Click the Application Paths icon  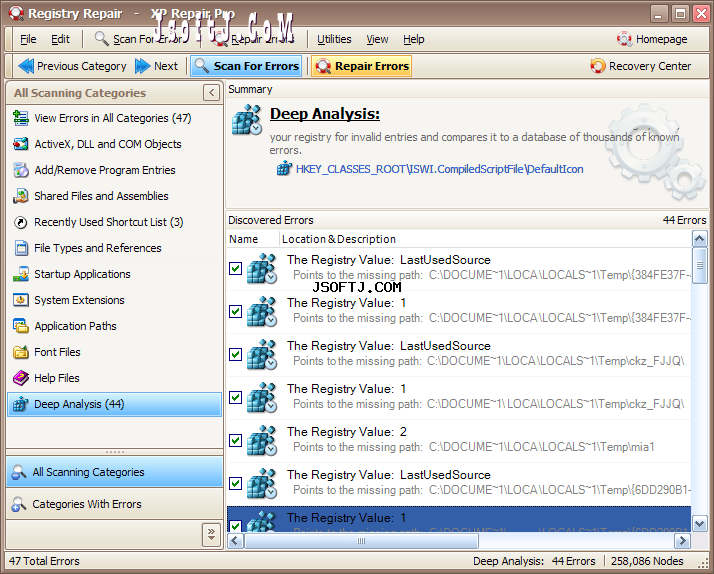[x=20, y=326]
